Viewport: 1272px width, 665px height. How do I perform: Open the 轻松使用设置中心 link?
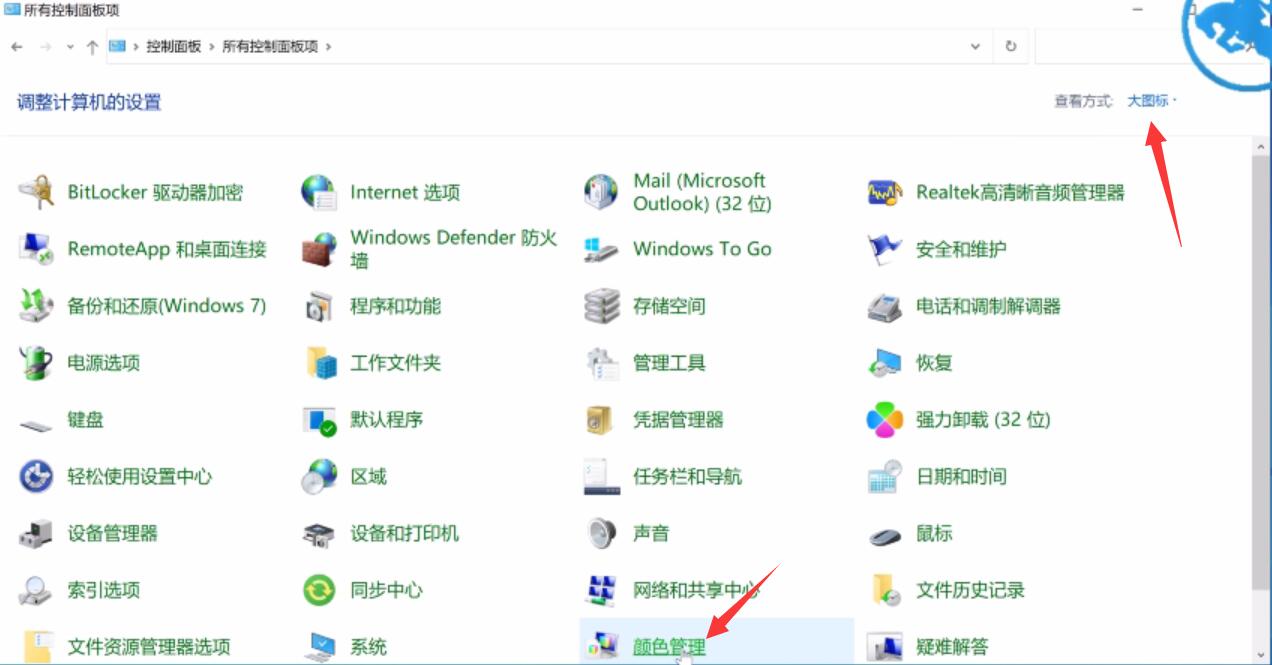pos(140,477)
